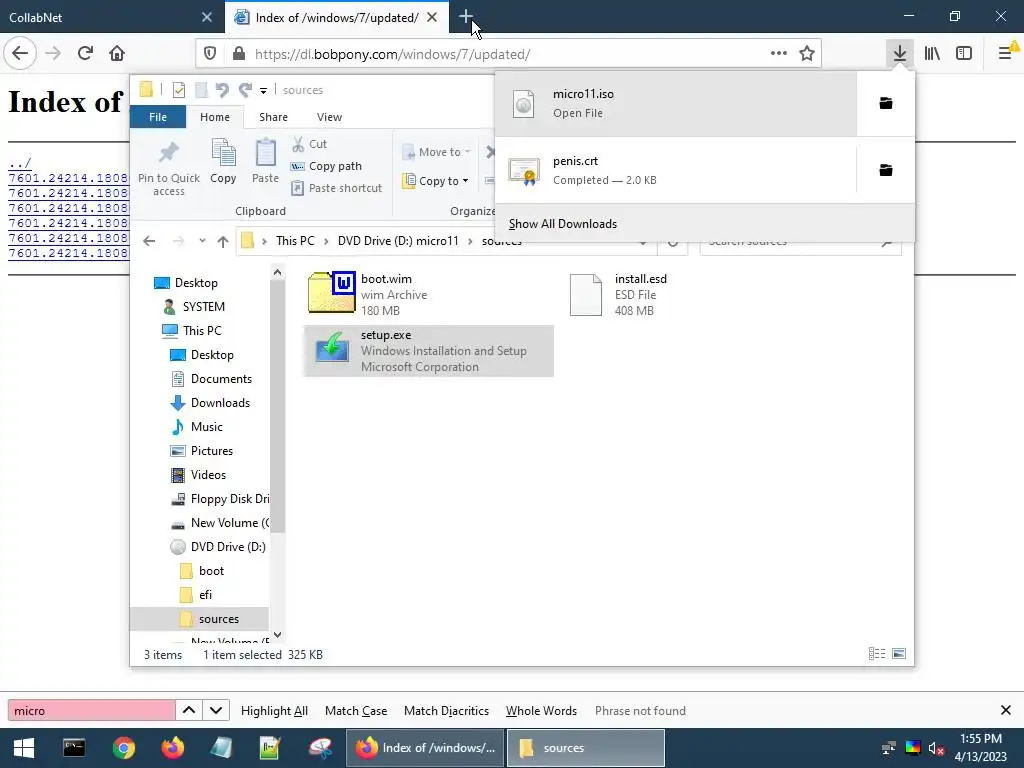Open Downloads in the navigation pane

[x=220, y=403]
